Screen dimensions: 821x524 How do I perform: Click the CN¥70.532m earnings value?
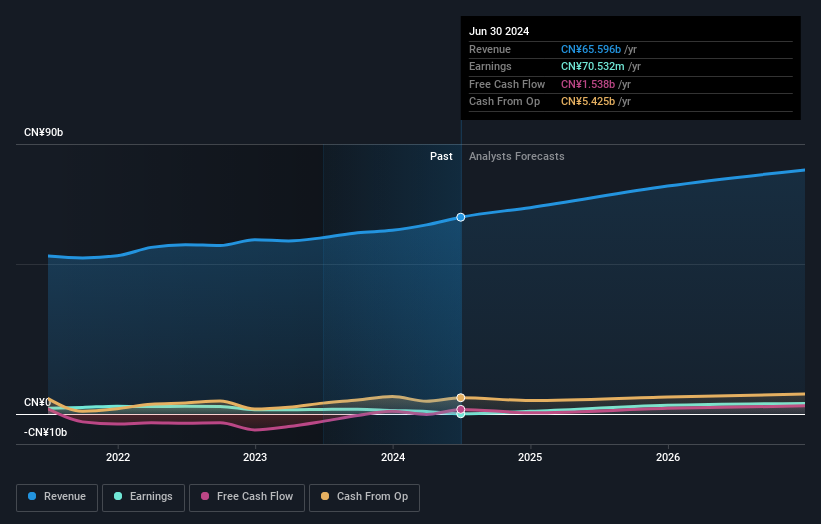593,66
